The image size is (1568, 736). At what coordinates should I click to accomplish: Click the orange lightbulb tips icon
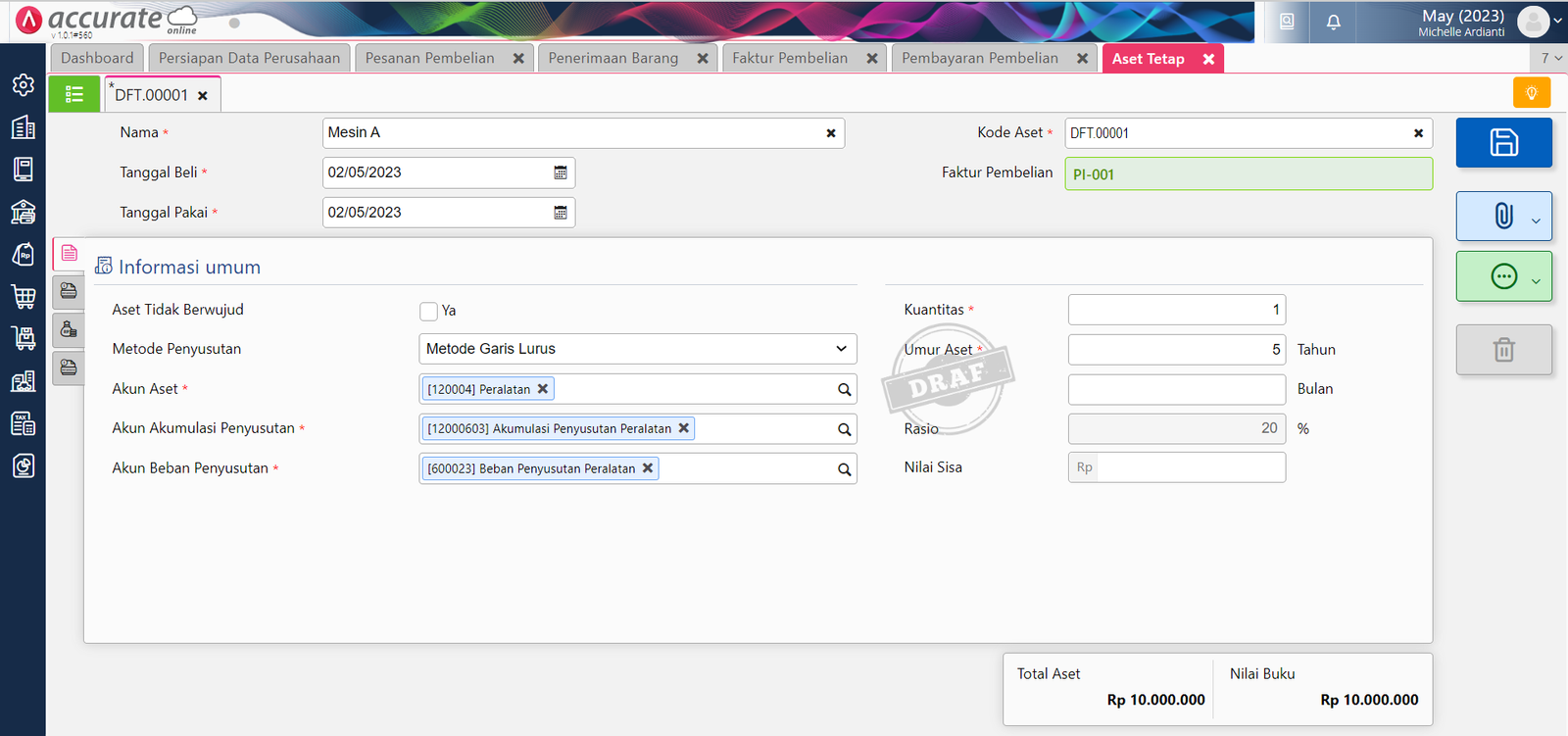click(1531, 93)
